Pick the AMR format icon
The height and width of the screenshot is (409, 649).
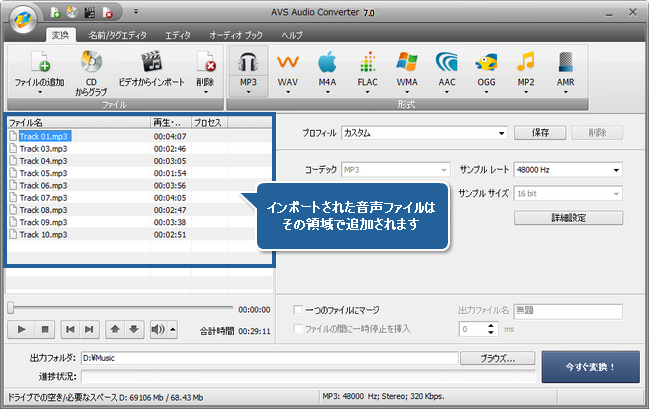point(565,63)
